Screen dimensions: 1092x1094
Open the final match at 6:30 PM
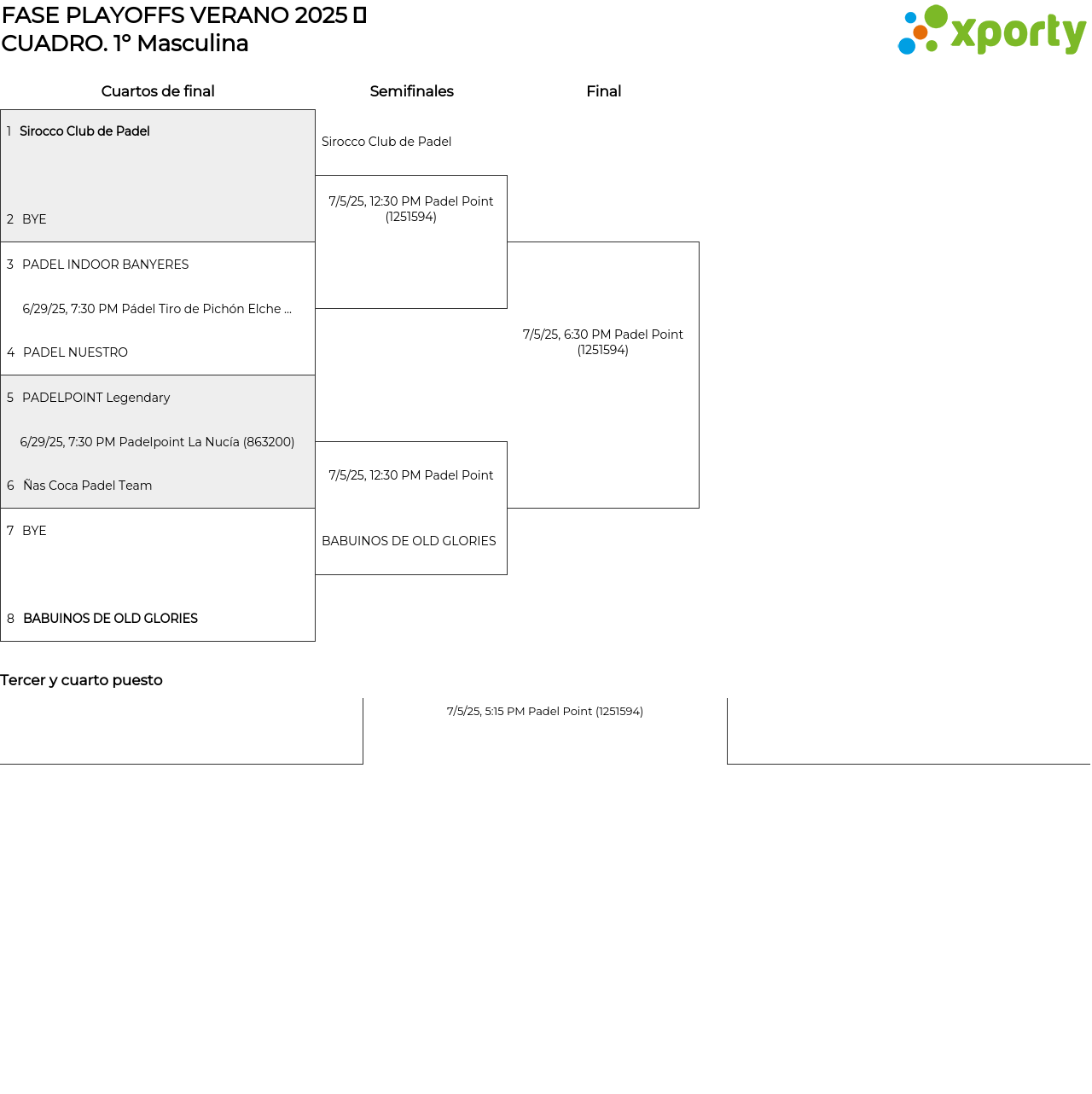(602, 342)
